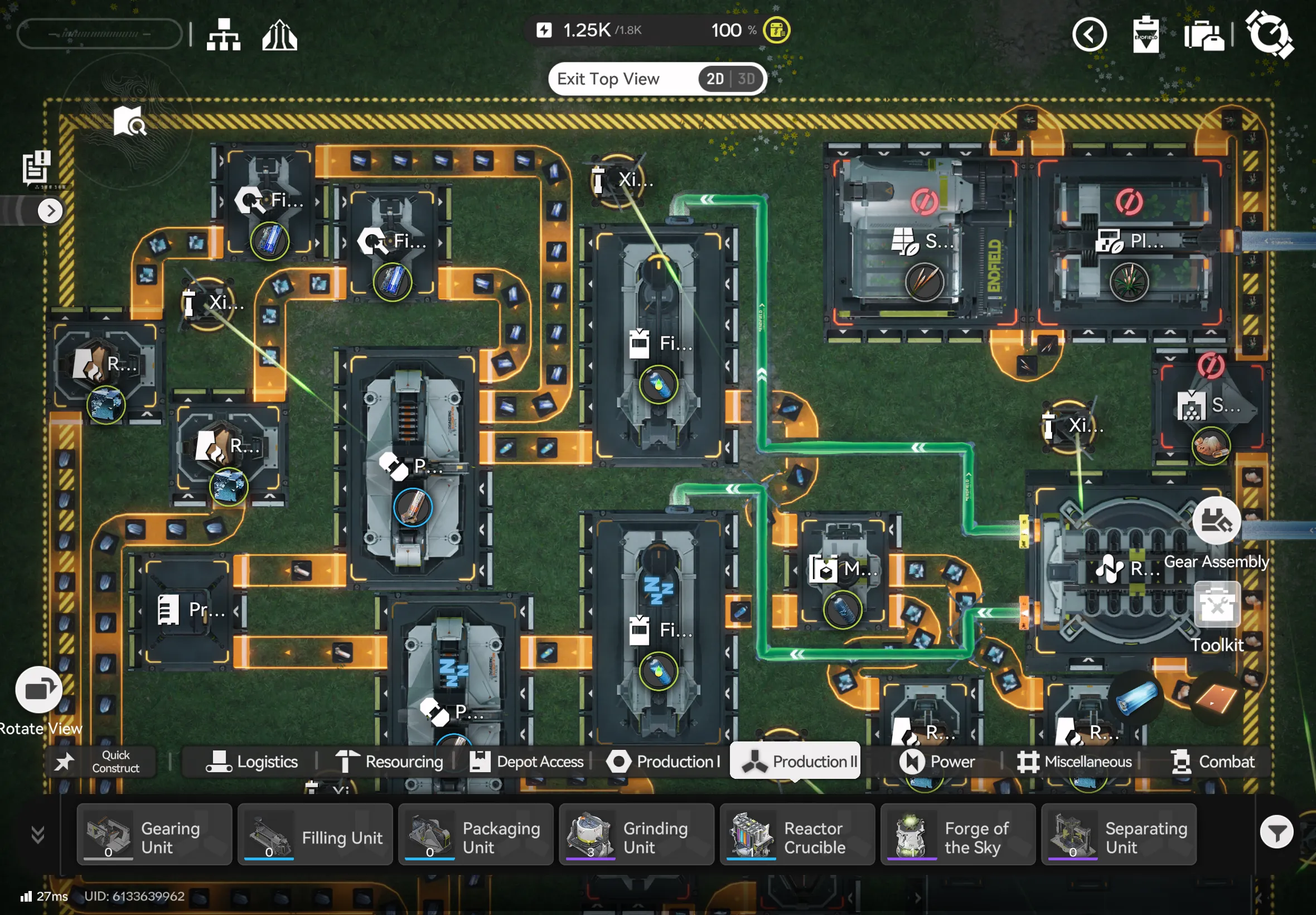Open the Resourcing category tab
The image size is (1316, 915).
coord(389,762)
